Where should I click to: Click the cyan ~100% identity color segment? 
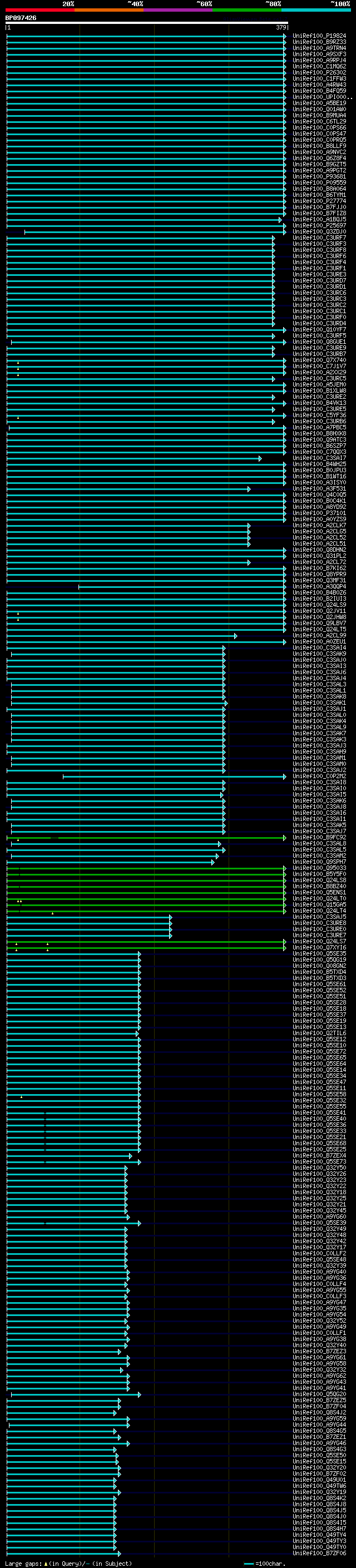(x=316, y=10)
